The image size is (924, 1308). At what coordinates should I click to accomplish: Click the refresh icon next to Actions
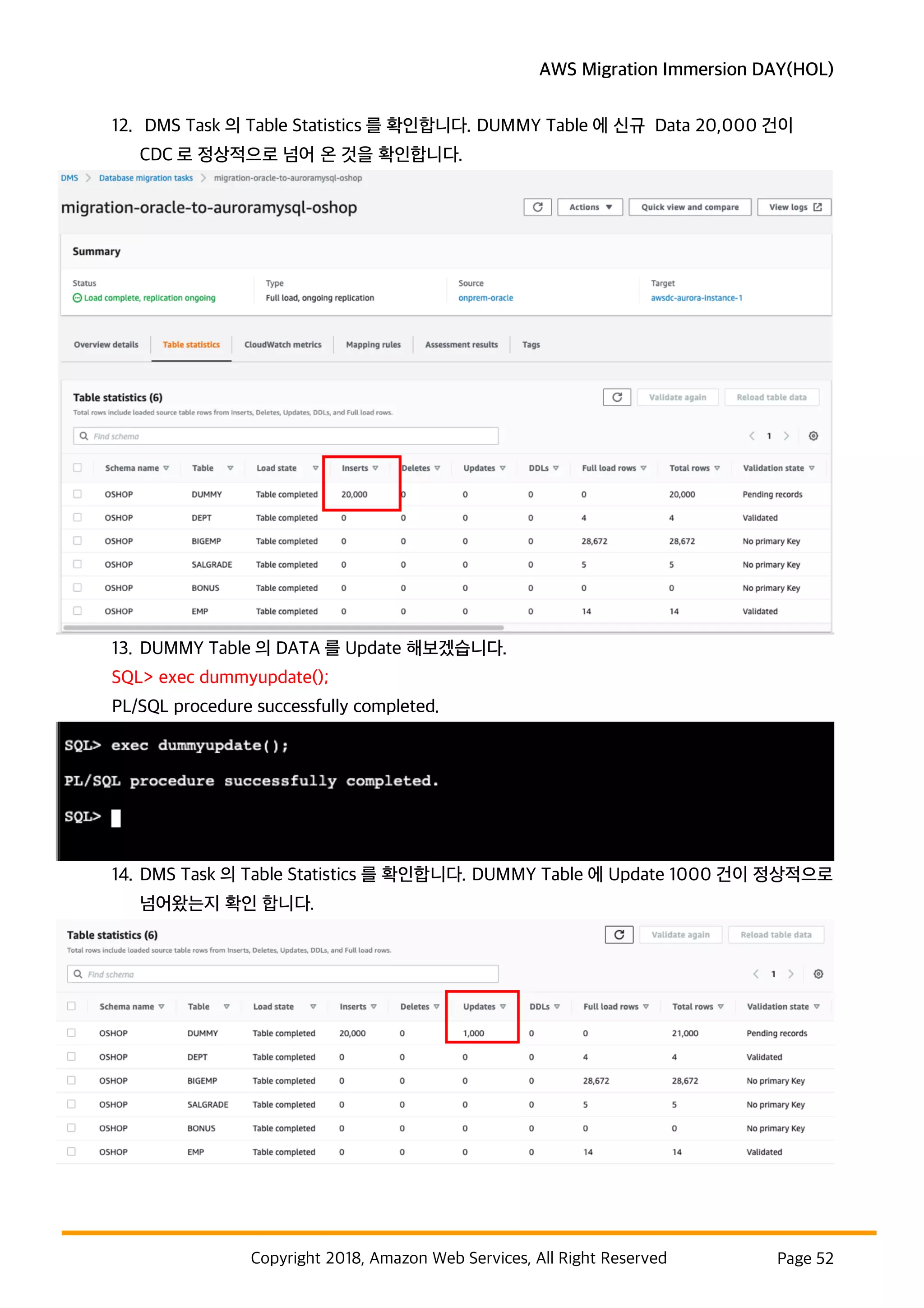537,207
